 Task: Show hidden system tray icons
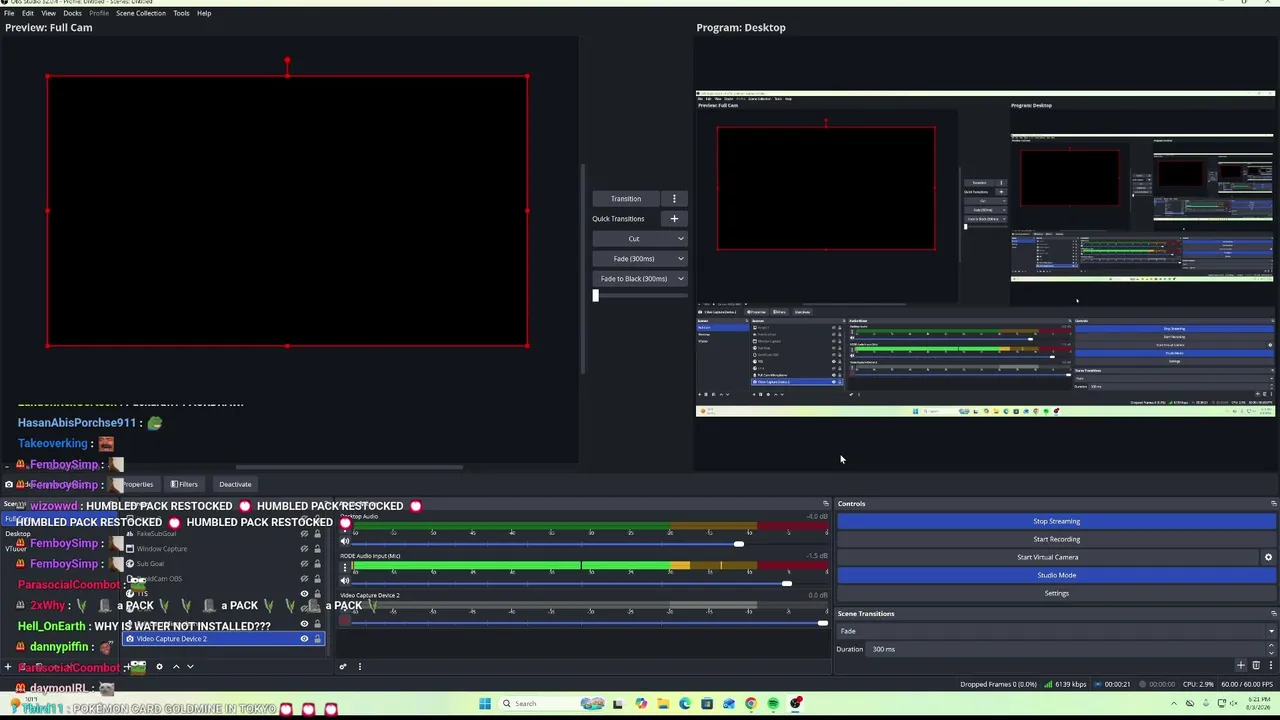point(1174,703)
